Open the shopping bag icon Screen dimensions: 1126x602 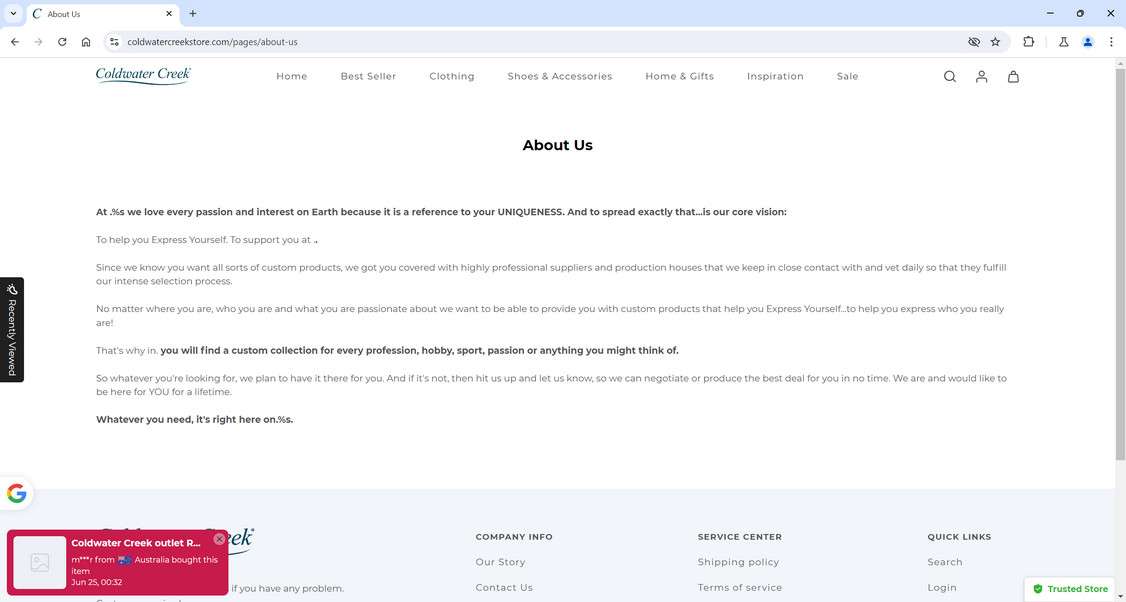(1013, 77)
